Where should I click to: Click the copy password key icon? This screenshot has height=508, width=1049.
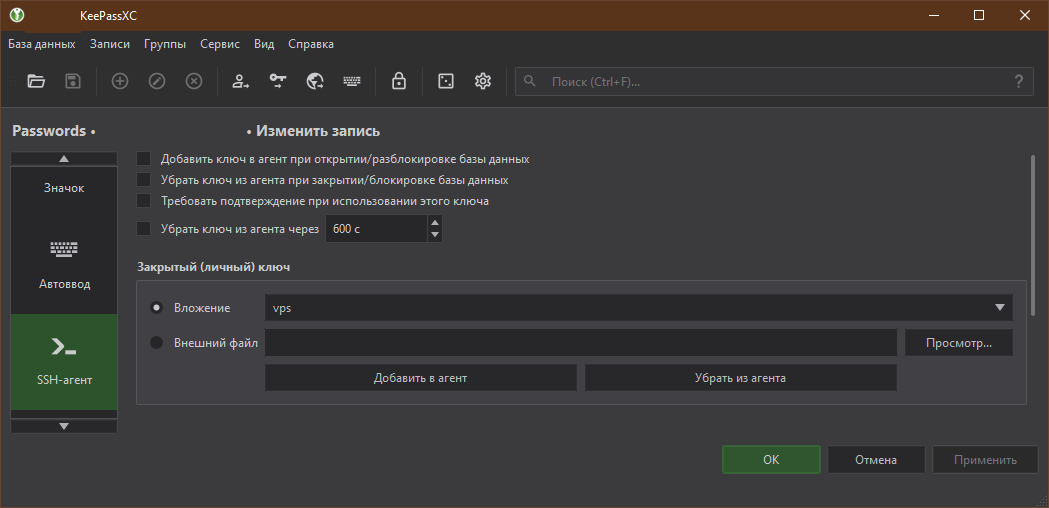point(278,81)
